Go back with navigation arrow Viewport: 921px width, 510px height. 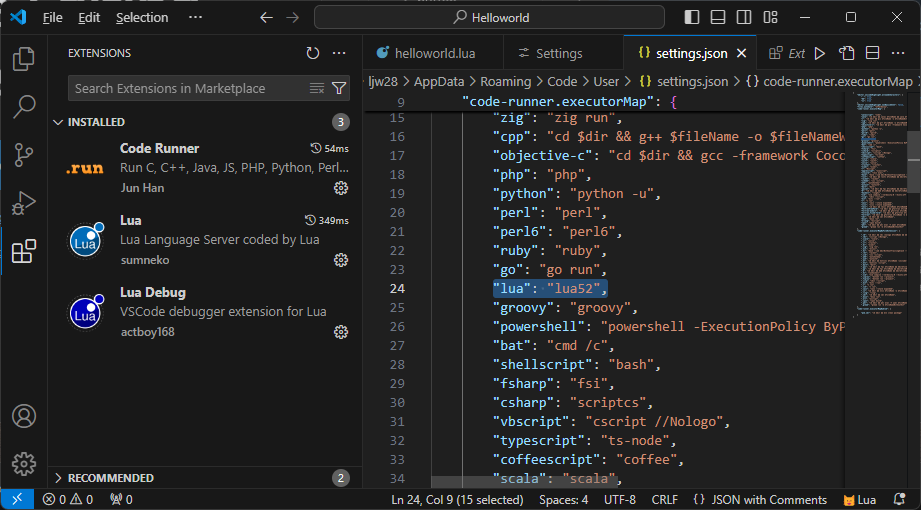click(267, 18)
